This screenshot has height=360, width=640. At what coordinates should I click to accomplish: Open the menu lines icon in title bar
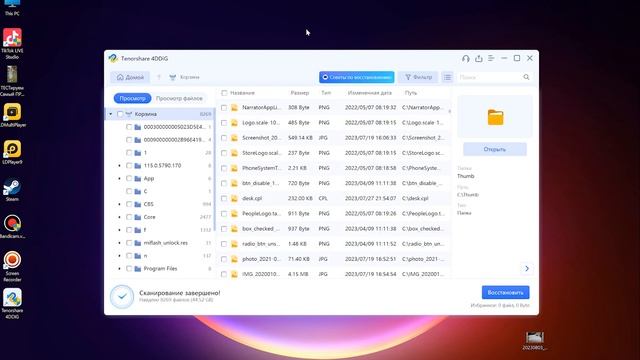pos(491,58)
